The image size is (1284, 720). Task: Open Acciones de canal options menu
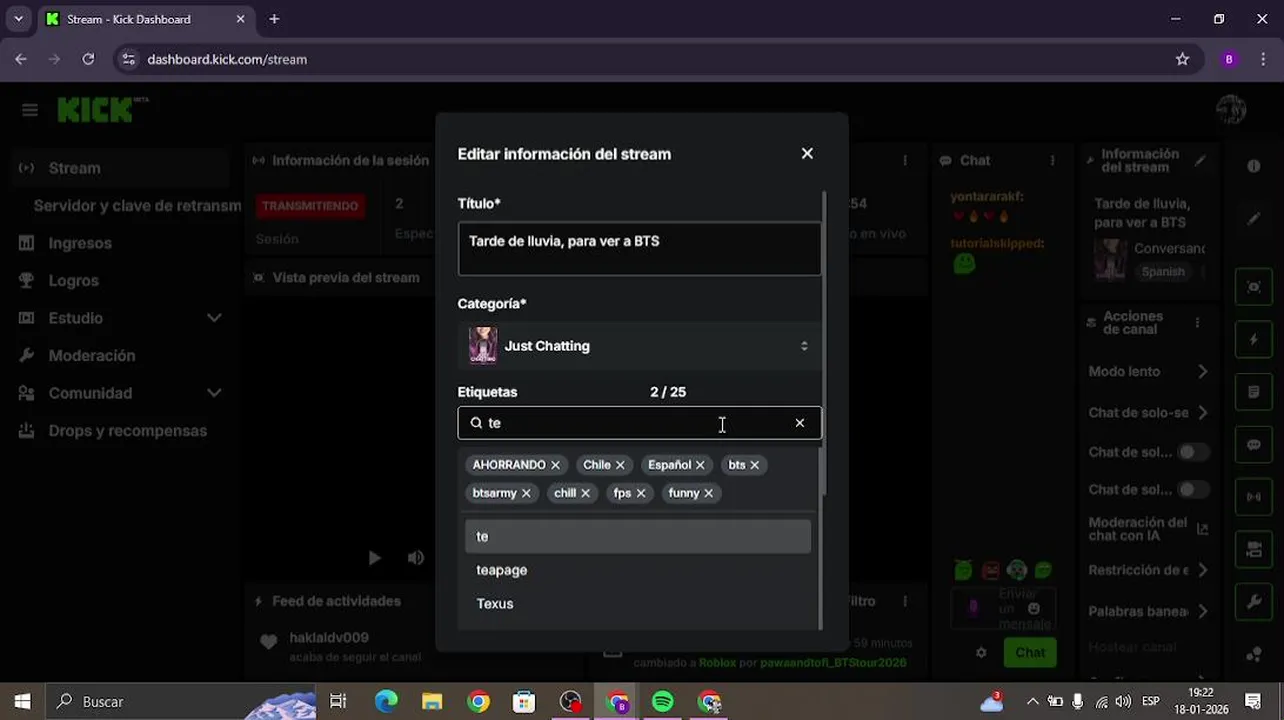(1197, 323)
